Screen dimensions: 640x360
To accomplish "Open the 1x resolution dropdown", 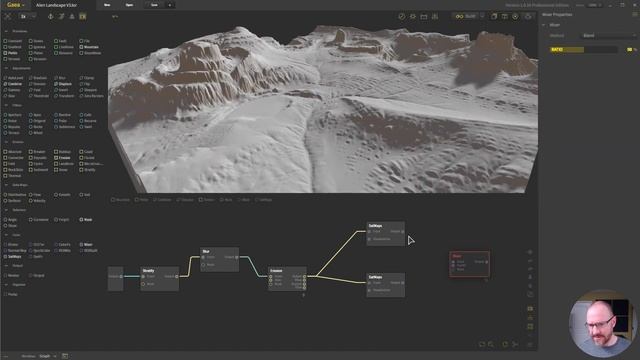I will [27, 16].
